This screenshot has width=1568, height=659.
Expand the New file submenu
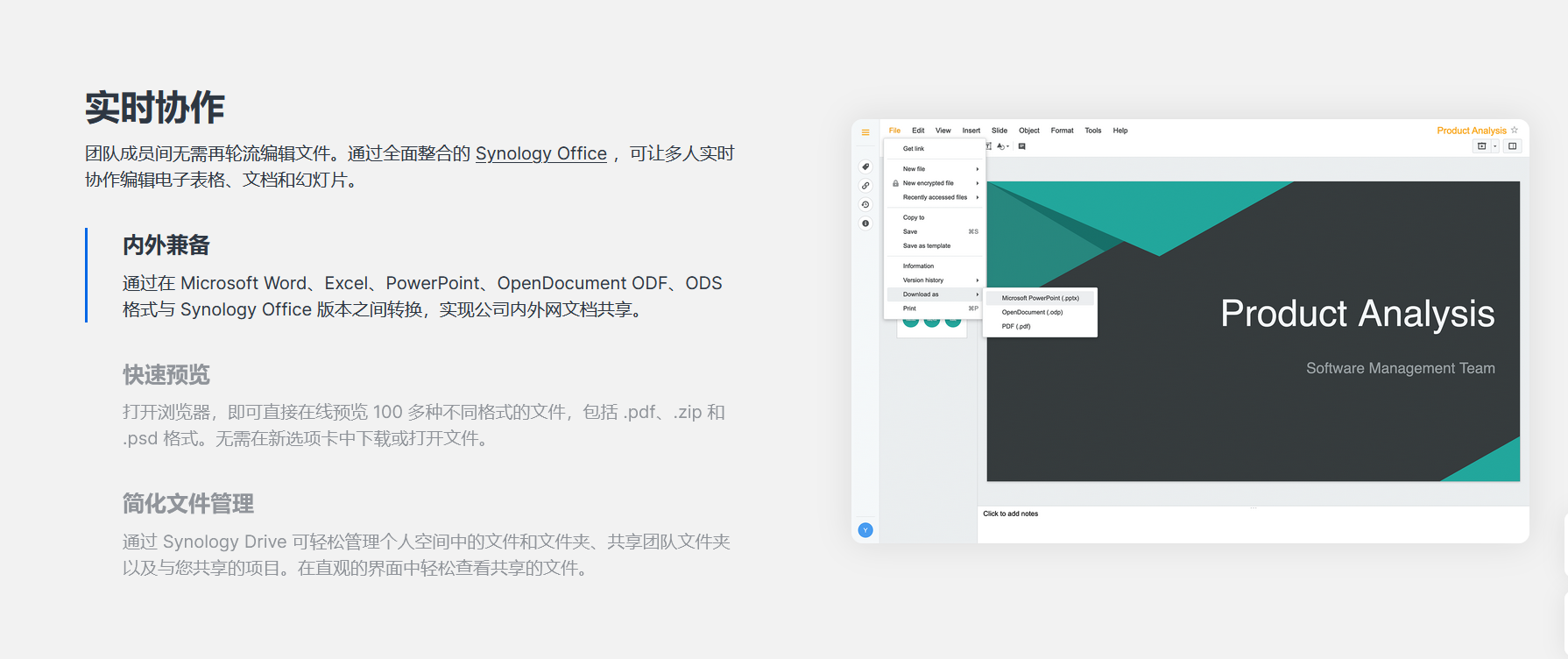935,169
